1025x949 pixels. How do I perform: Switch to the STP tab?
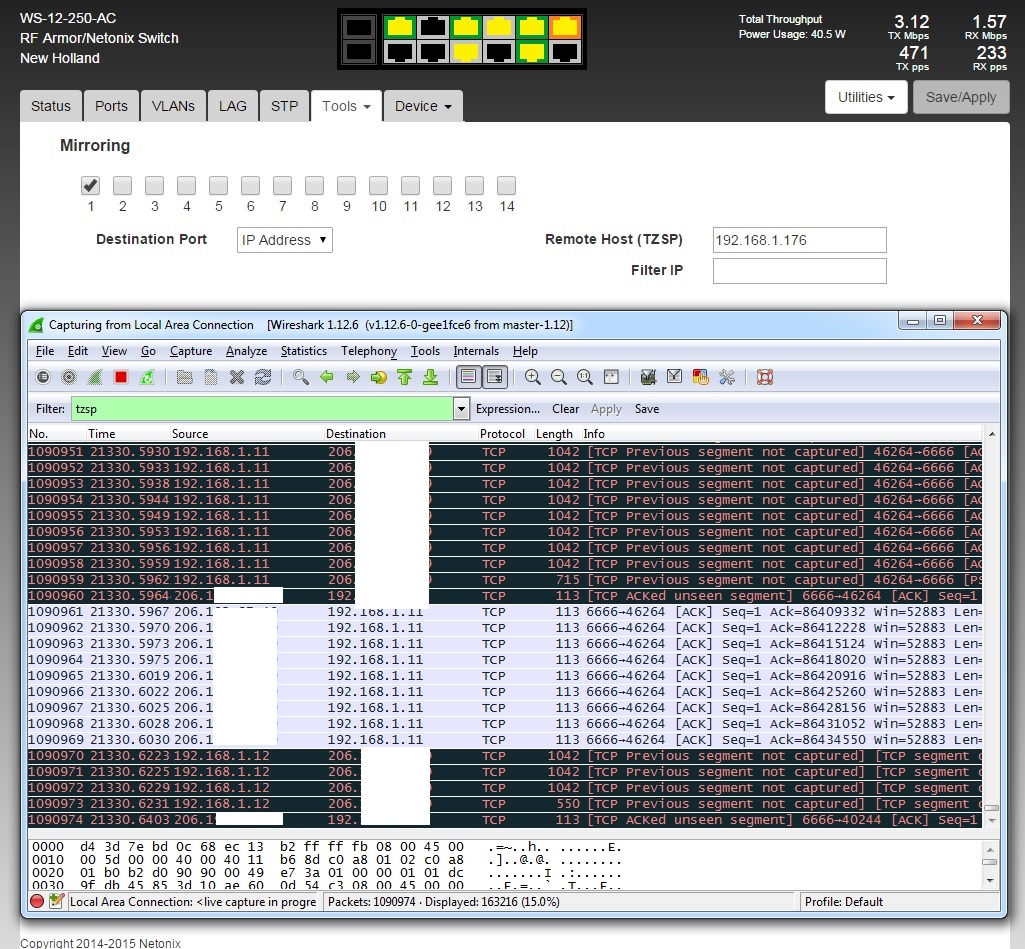tap(284, 106)
